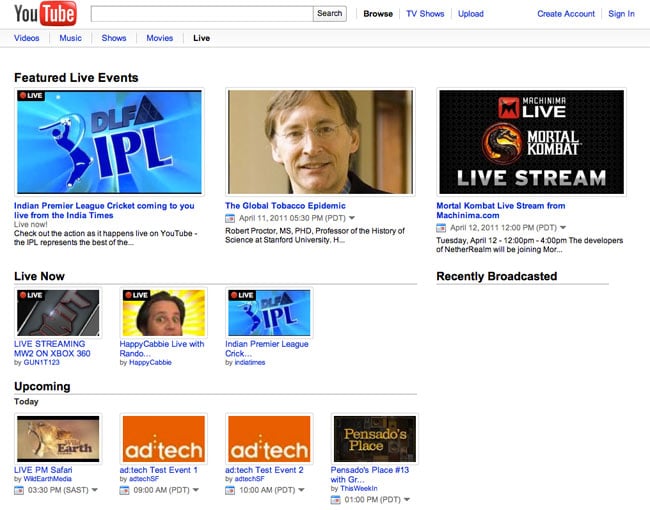Click the Search button
This screenshot has height=510, width=650.
click(x=330, y=14)
